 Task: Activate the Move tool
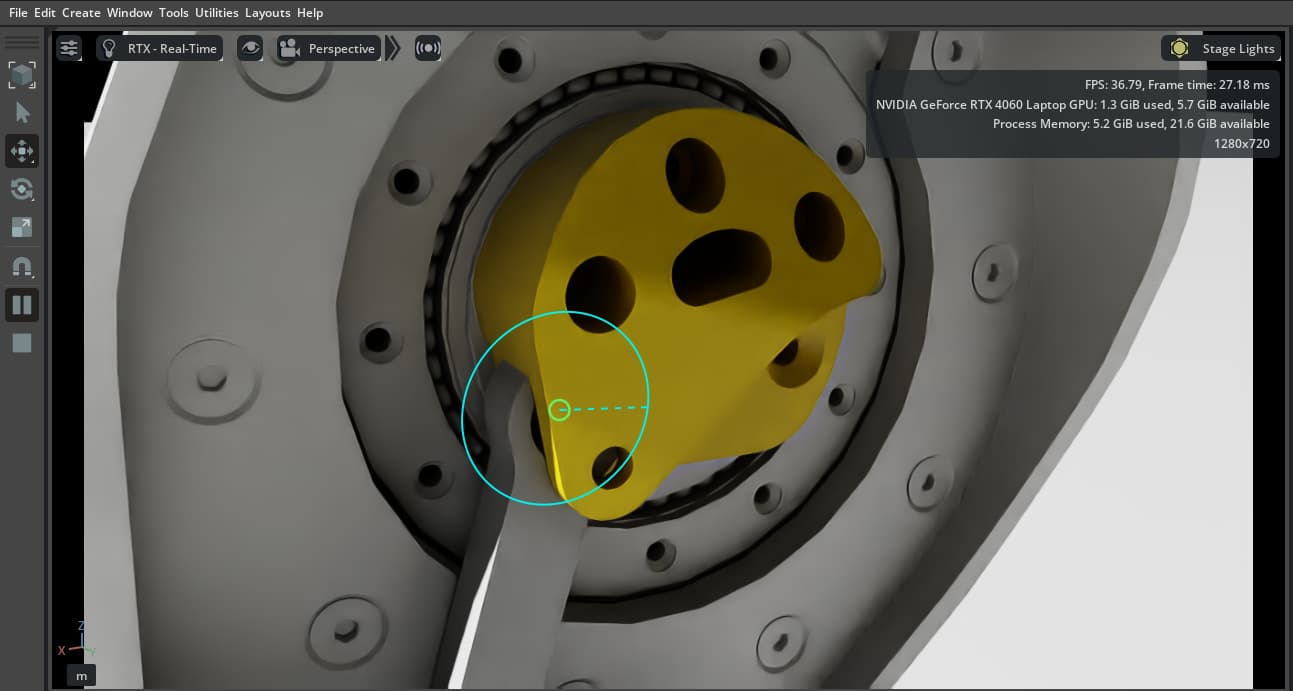(x=22, y=152)
